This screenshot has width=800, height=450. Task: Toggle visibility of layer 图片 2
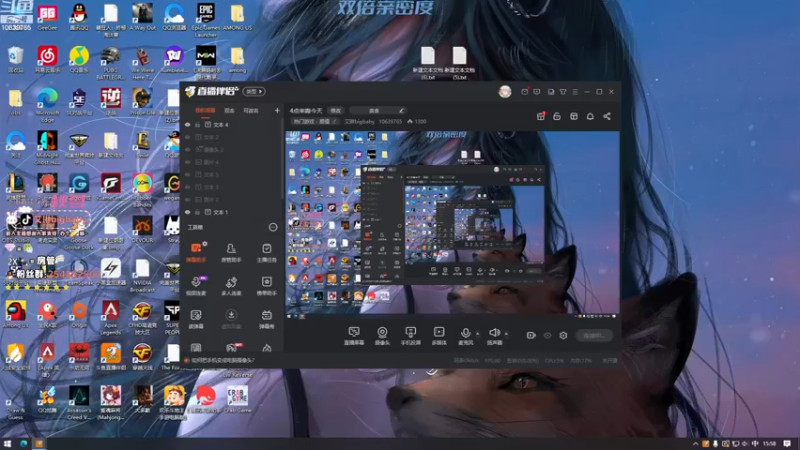click(x=188, y=199)
